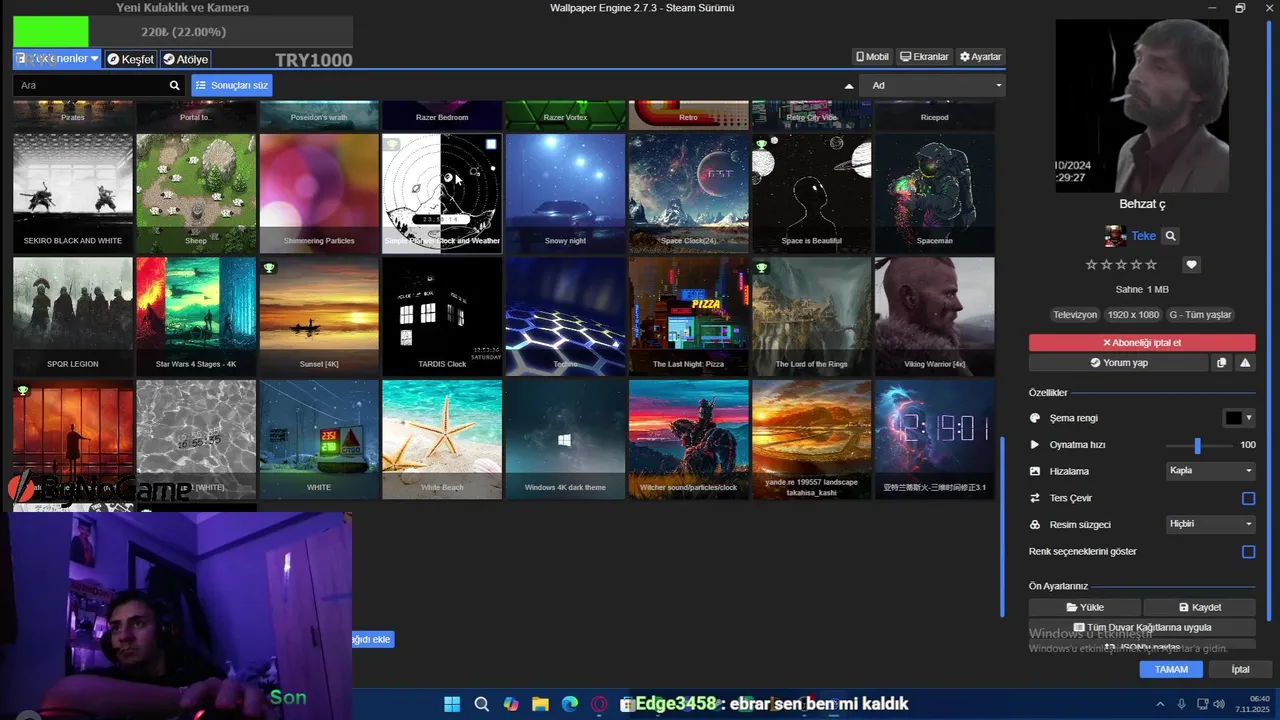Open Opera GX from taskbar

click(600, 704)
